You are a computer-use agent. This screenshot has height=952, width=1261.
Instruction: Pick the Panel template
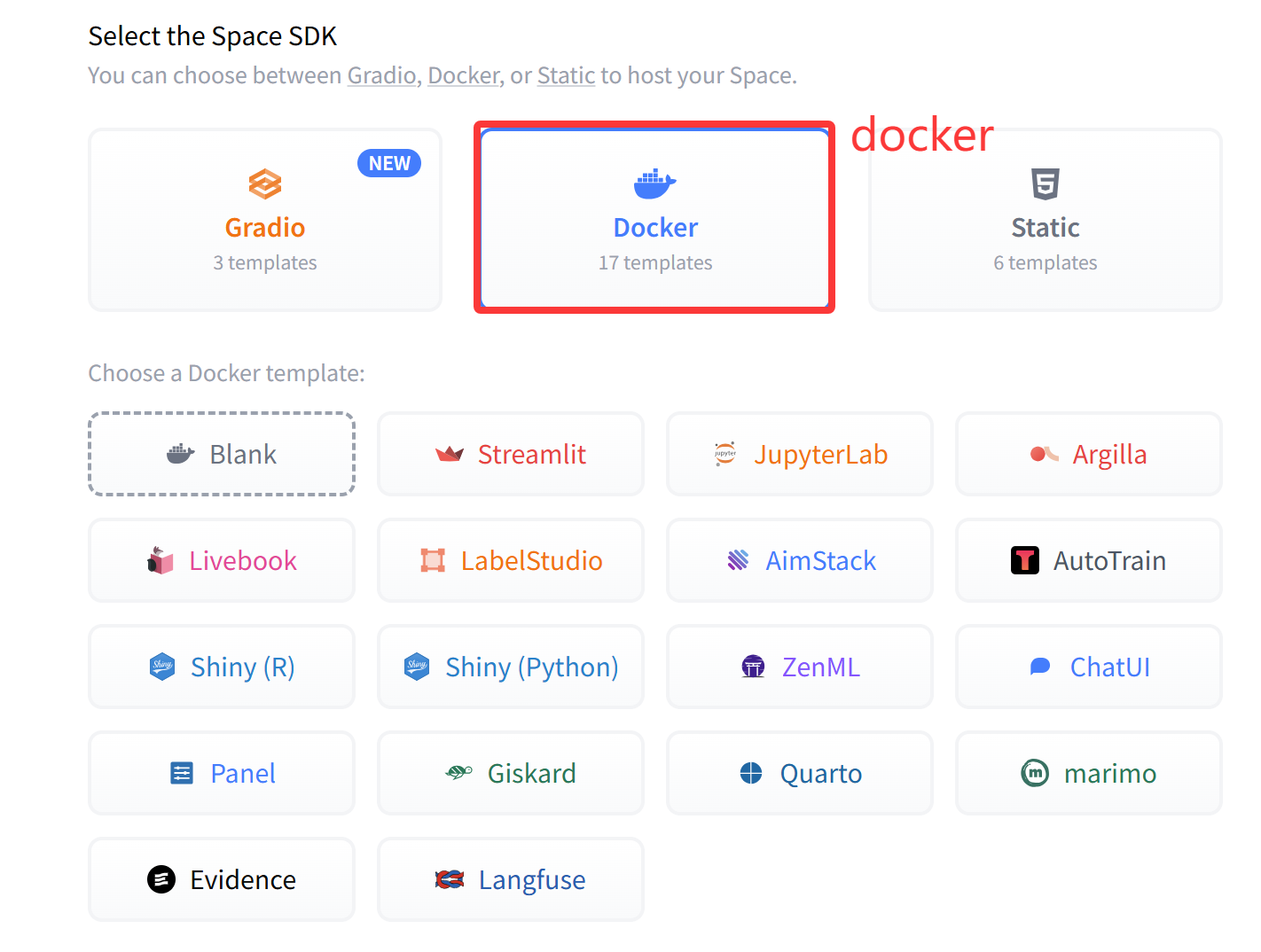(222, 773)
